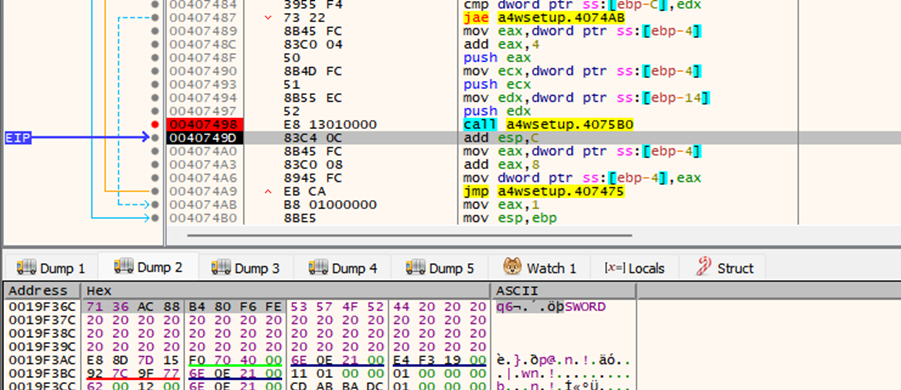The width and height of the screenshot is (901, 390).
Task: Switch to Dump 4 tab
Action: click(343, 268)
